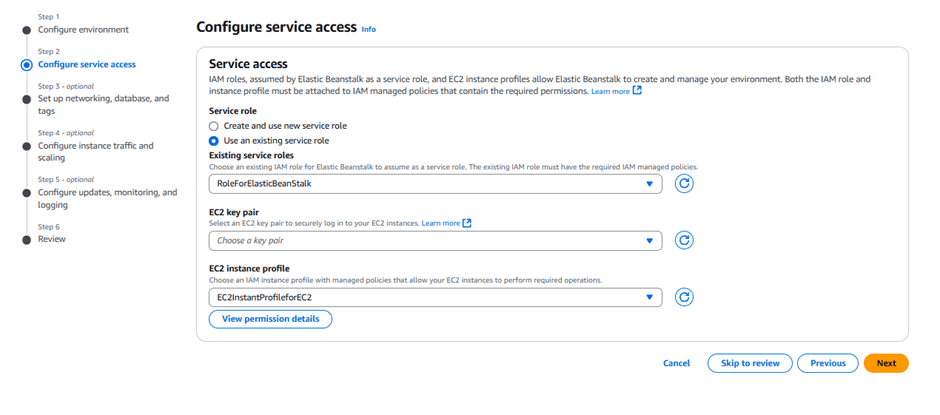Viewport: 940px width, 415px height.
Task: Open the RoleForElasticBeanStalk service role dropdown
Action: [435, 184]
